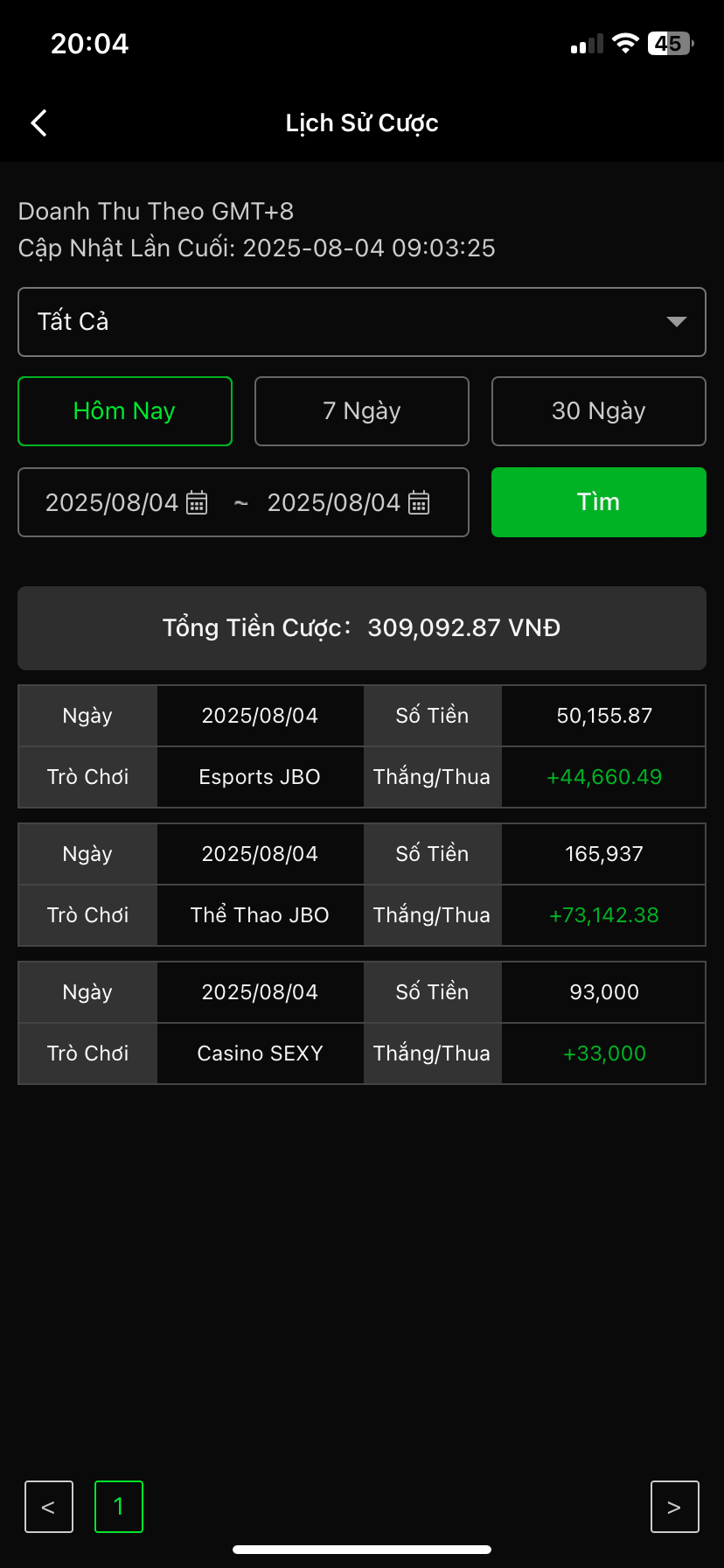Click the end date 2025/08/04 field
724x1568 pixels.
click(333, 503)
